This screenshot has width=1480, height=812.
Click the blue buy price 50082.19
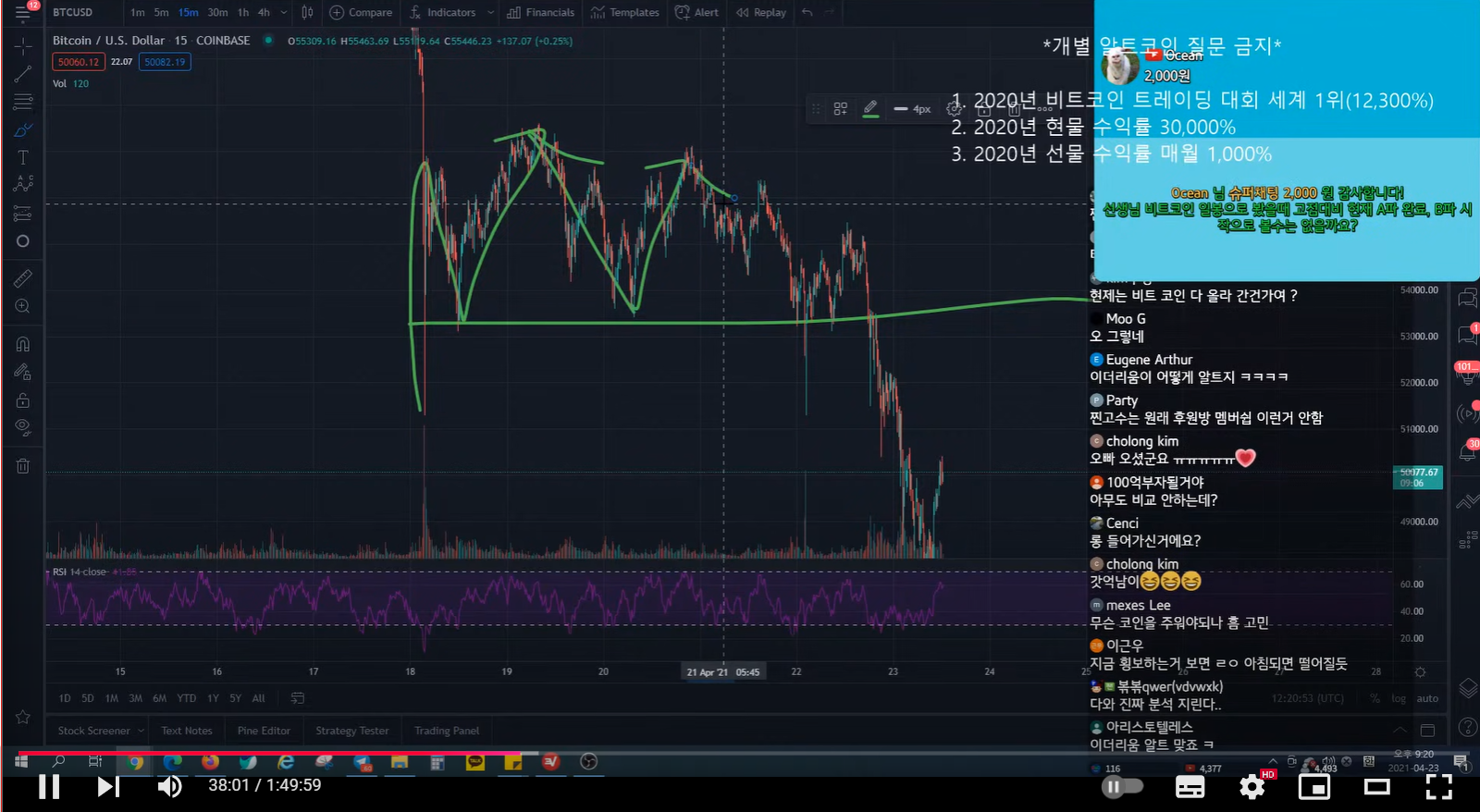coord(165,62)
